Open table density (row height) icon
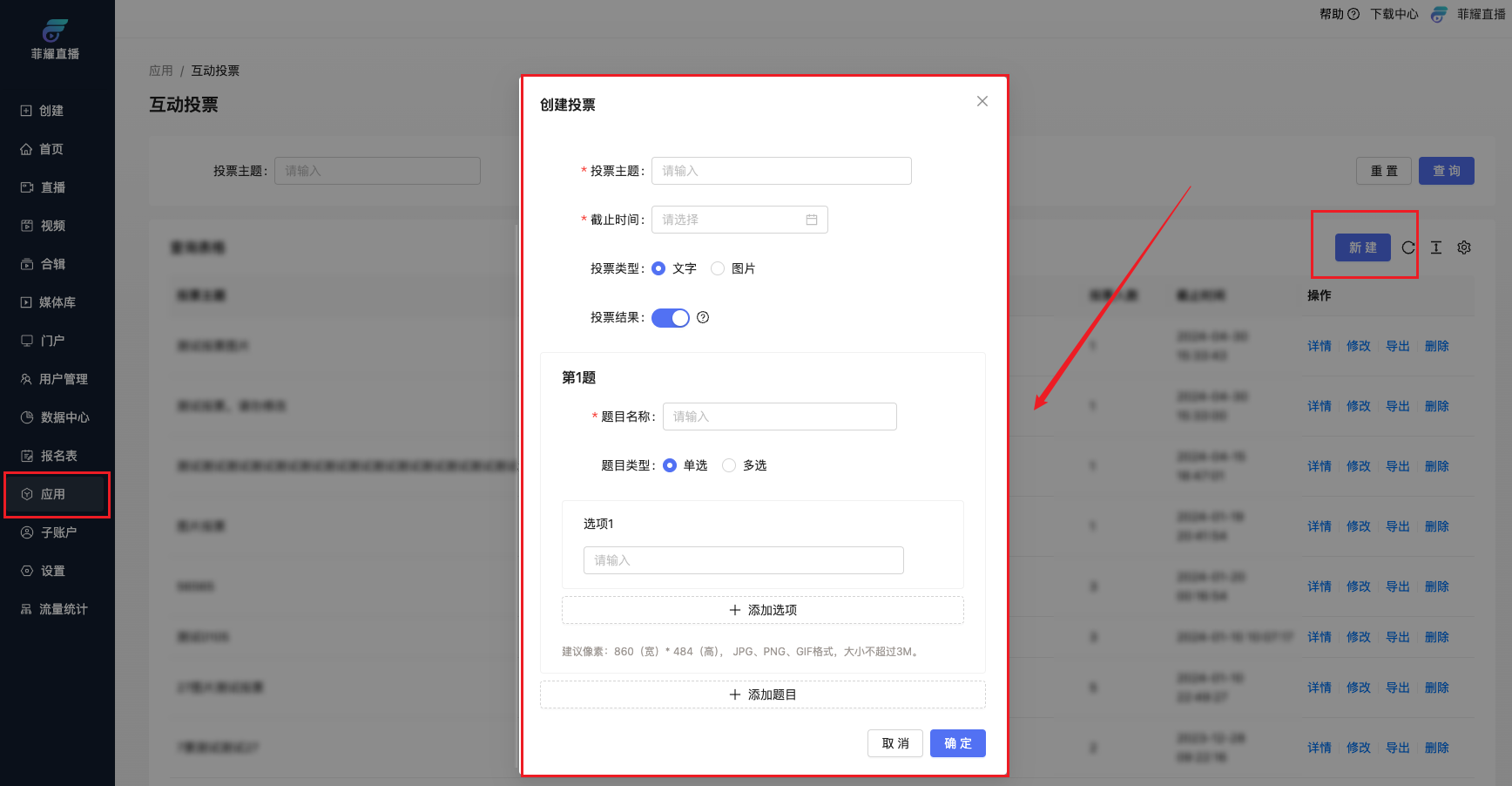Viewport: 1512px width, 786px height. click(x=1436, y=247)
